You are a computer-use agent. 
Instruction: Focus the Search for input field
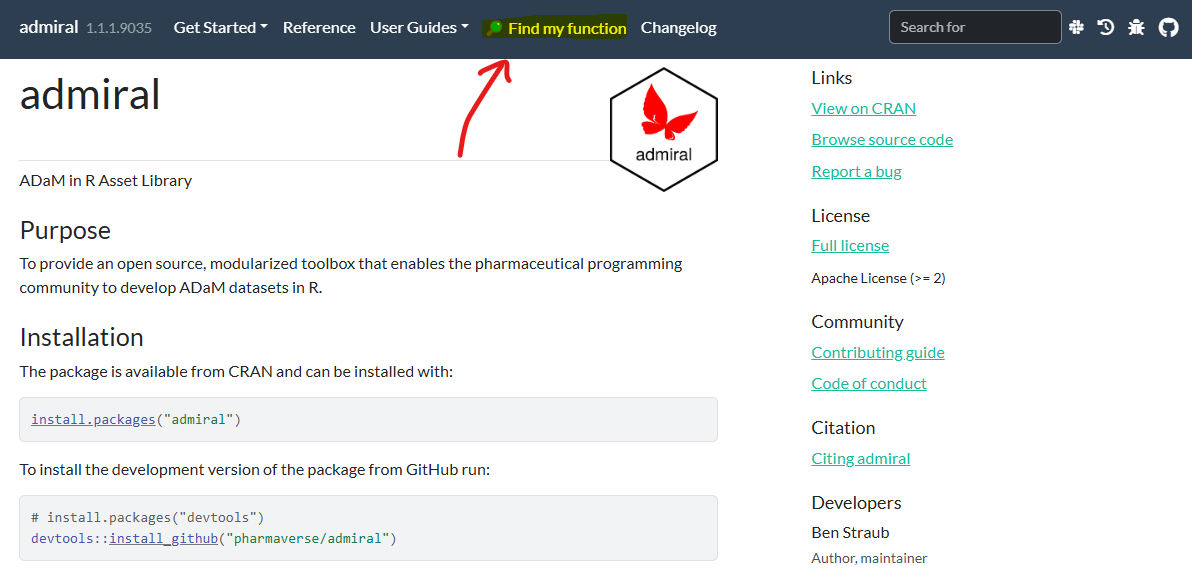pos(974,27)
